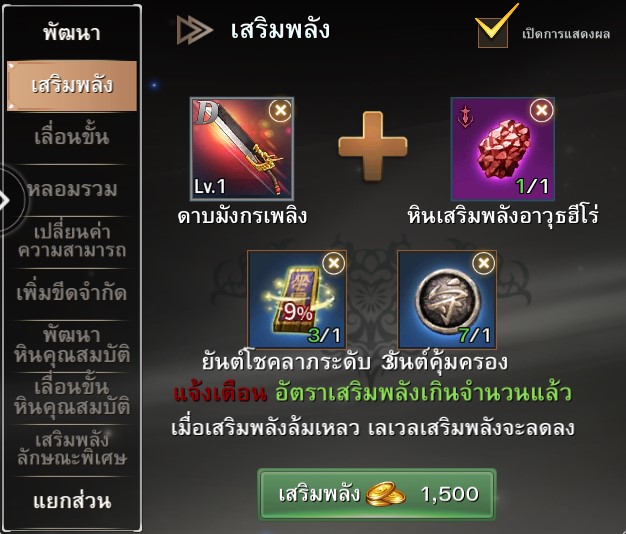This screenshot has width=626, height=534.
Task: Select the ดาบมังกรเพลิง sword item slot
Action: (x=242, y=148)
